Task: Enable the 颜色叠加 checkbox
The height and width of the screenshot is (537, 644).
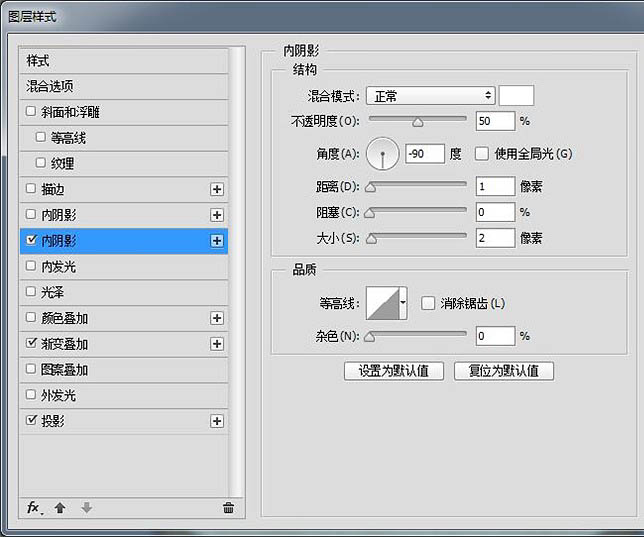Action: 31,317
